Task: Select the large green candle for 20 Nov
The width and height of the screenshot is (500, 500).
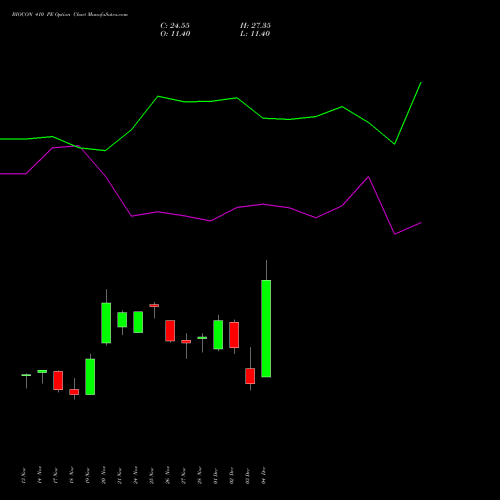Action: (106, 323)
